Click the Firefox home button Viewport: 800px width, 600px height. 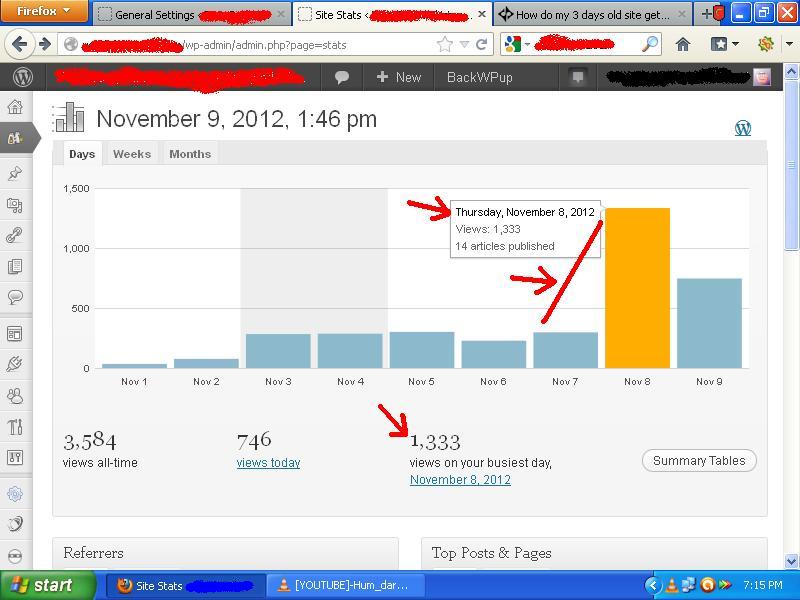(x=683, y=44)
